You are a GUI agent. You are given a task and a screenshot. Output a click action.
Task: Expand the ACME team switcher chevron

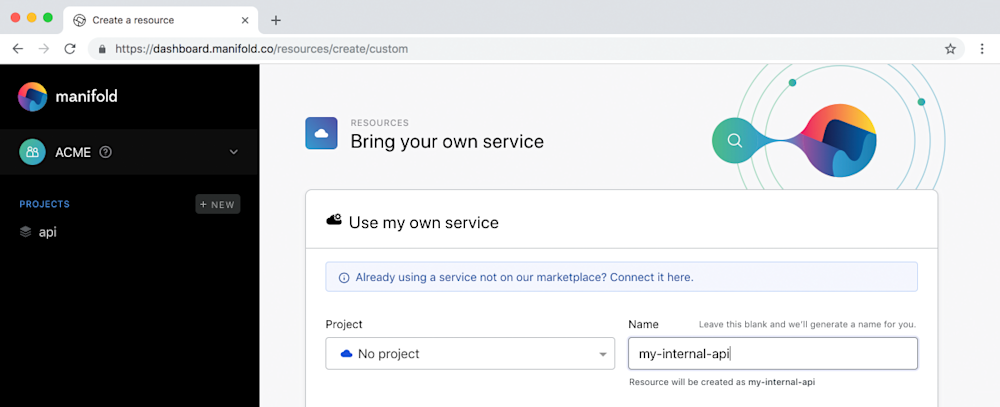click(234, 152)
